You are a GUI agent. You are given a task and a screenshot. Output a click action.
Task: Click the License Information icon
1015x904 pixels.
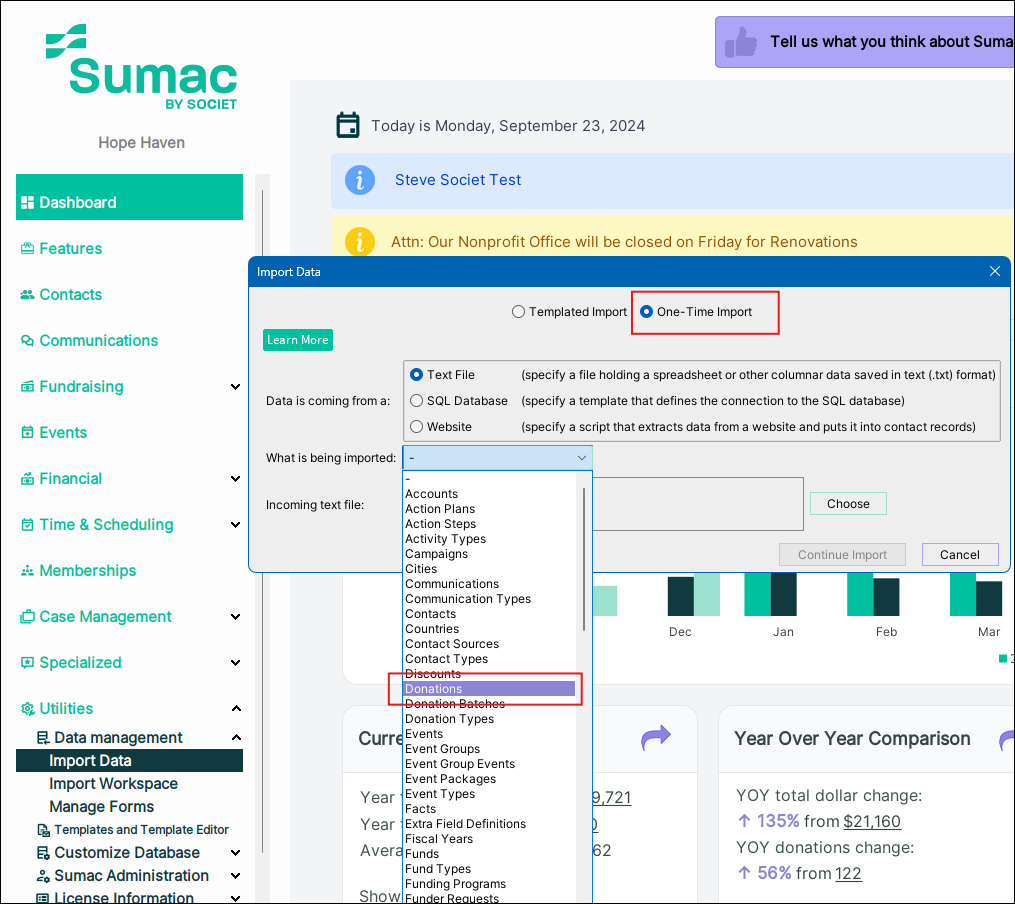[43, 898]
